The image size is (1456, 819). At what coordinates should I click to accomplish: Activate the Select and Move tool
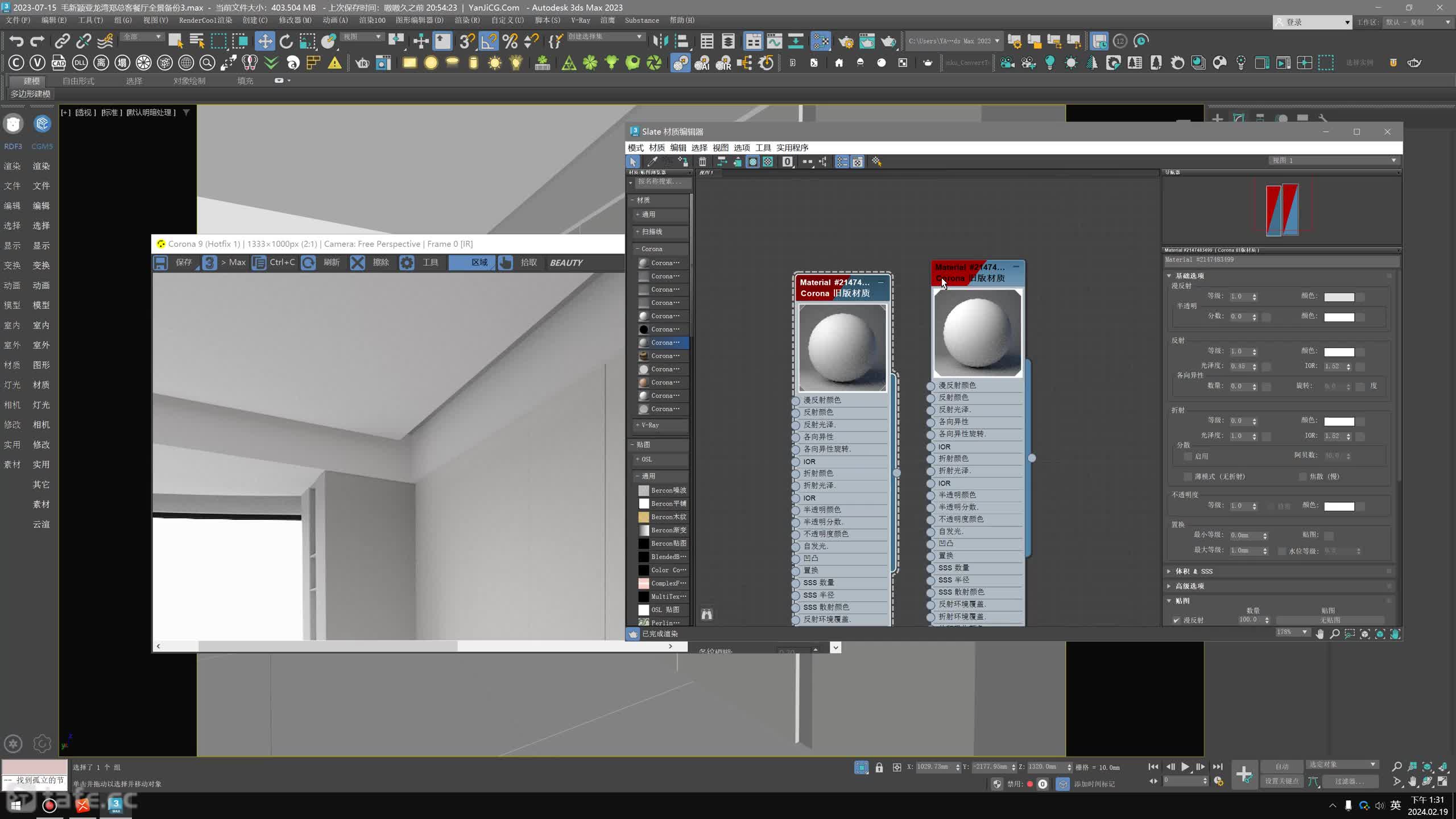264,41
